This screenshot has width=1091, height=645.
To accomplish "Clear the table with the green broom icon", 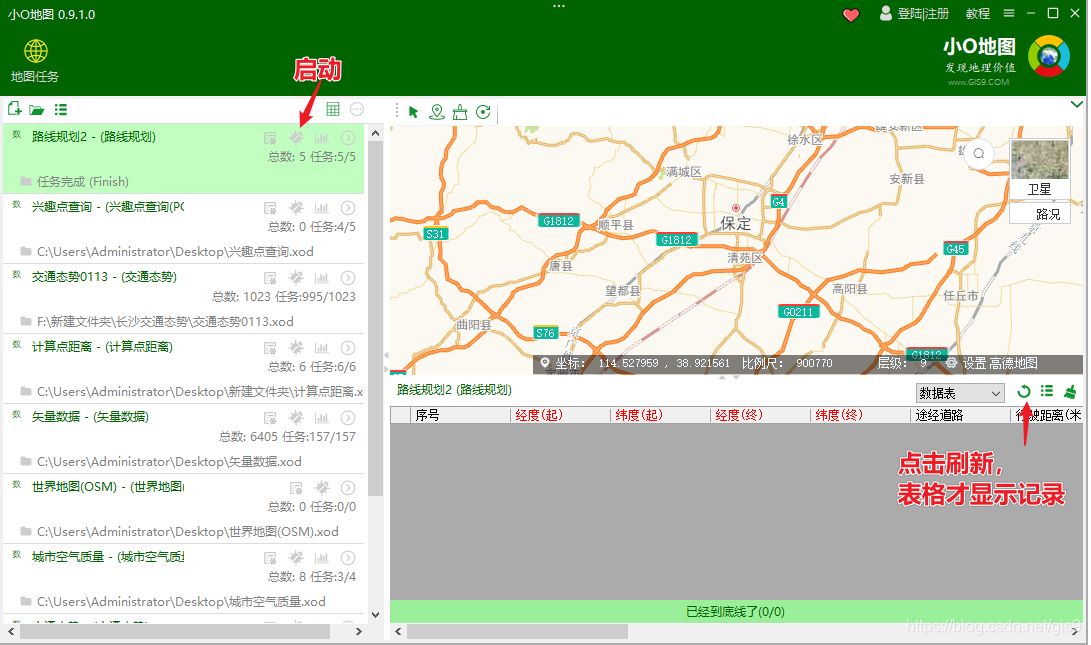I will click(x=1070, y=392).
